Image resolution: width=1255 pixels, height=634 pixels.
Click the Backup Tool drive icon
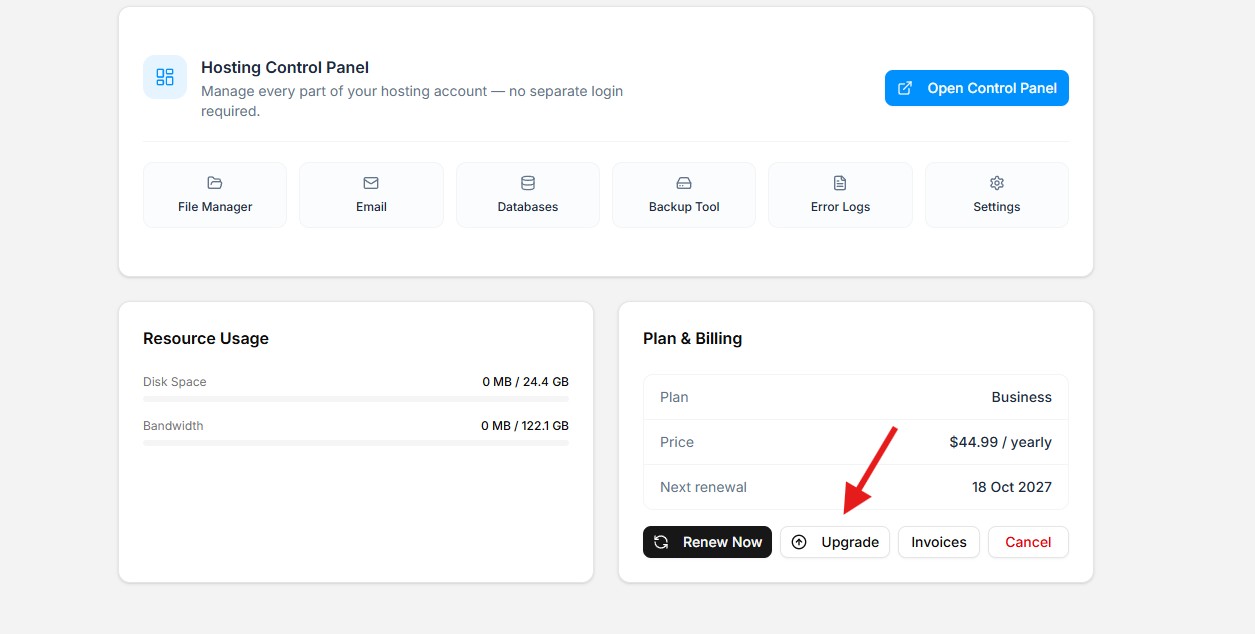[684, 183]
